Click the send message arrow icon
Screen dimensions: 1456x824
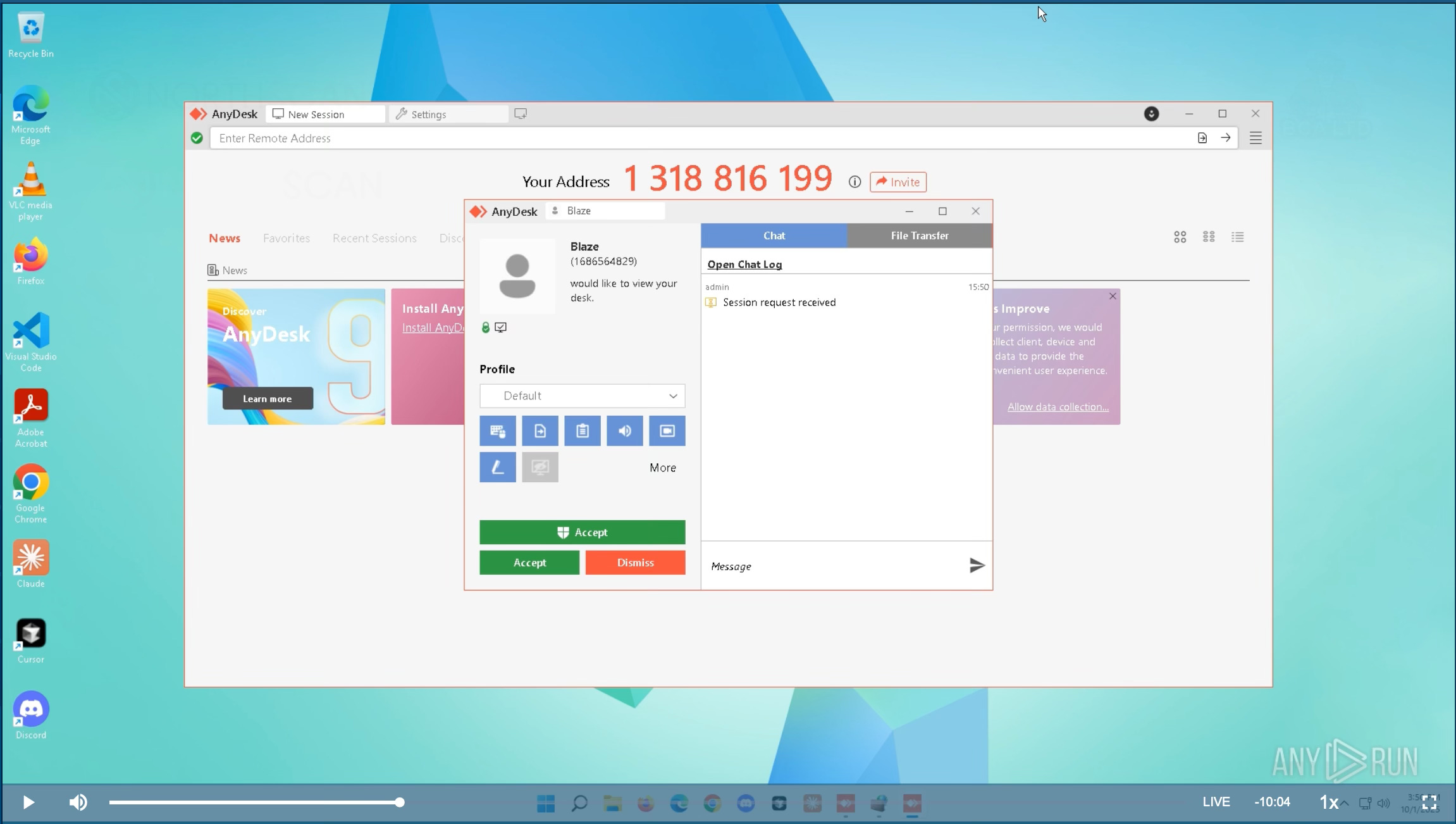(x=977, y=565)
